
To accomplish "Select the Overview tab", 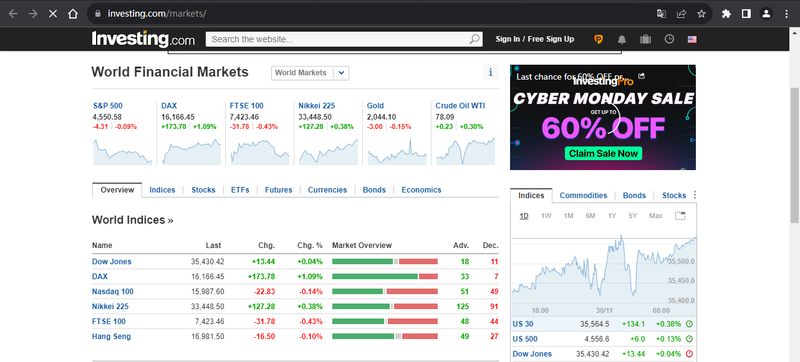I will [117, 190].
